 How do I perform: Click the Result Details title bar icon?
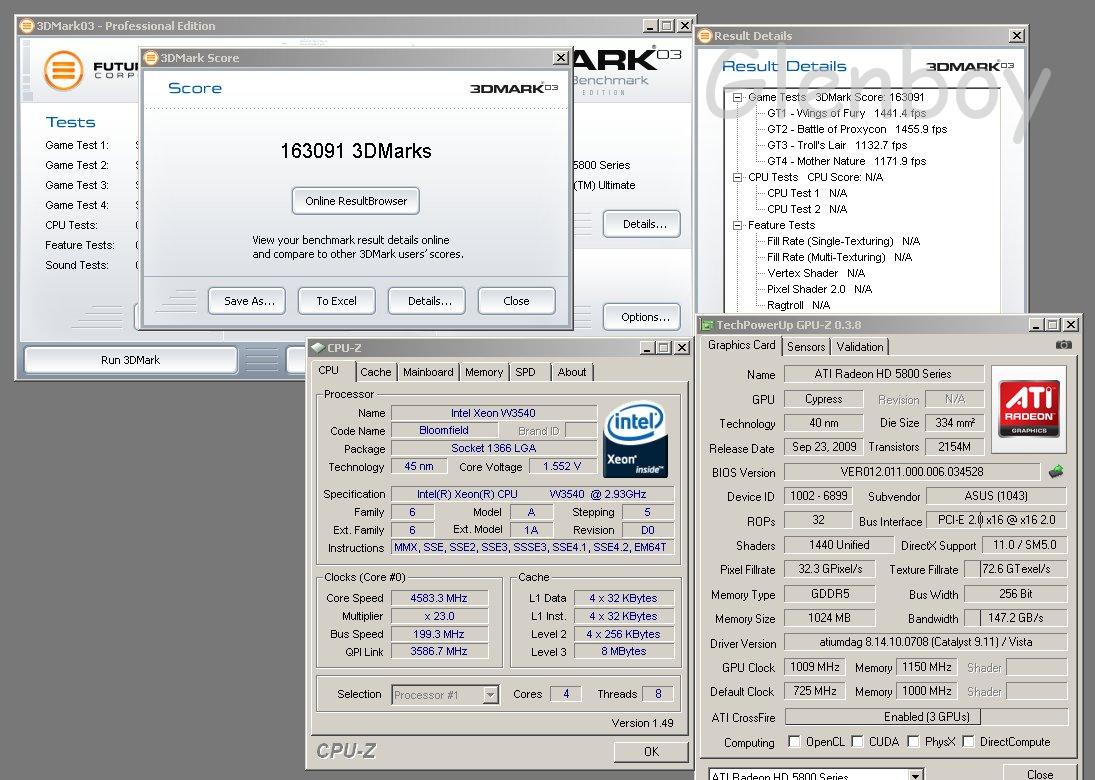pyautogui.click(x=705, y=36)
